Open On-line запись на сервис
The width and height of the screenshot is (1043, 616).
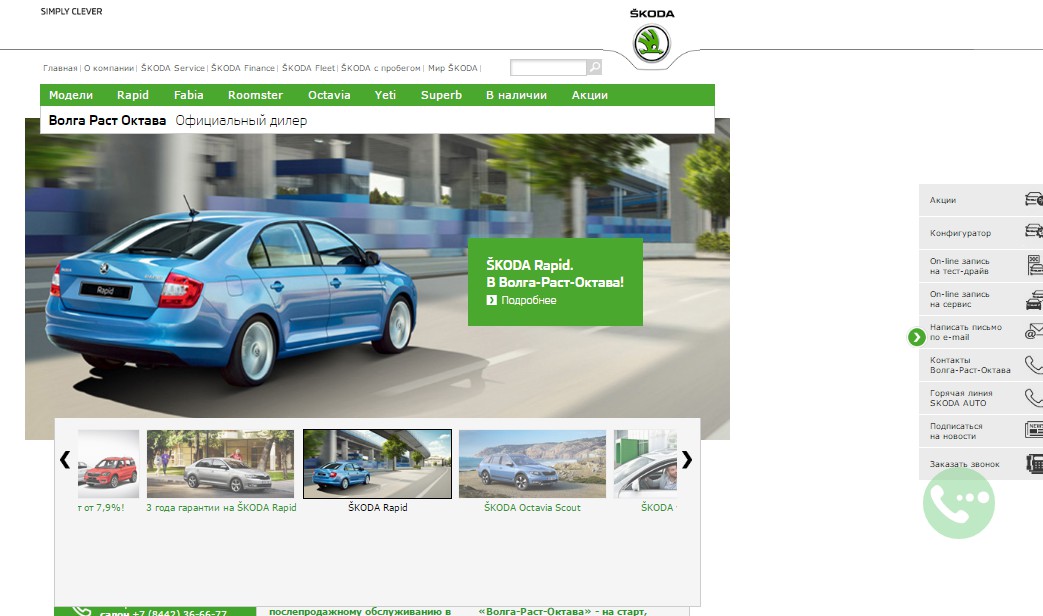(980, 299)
